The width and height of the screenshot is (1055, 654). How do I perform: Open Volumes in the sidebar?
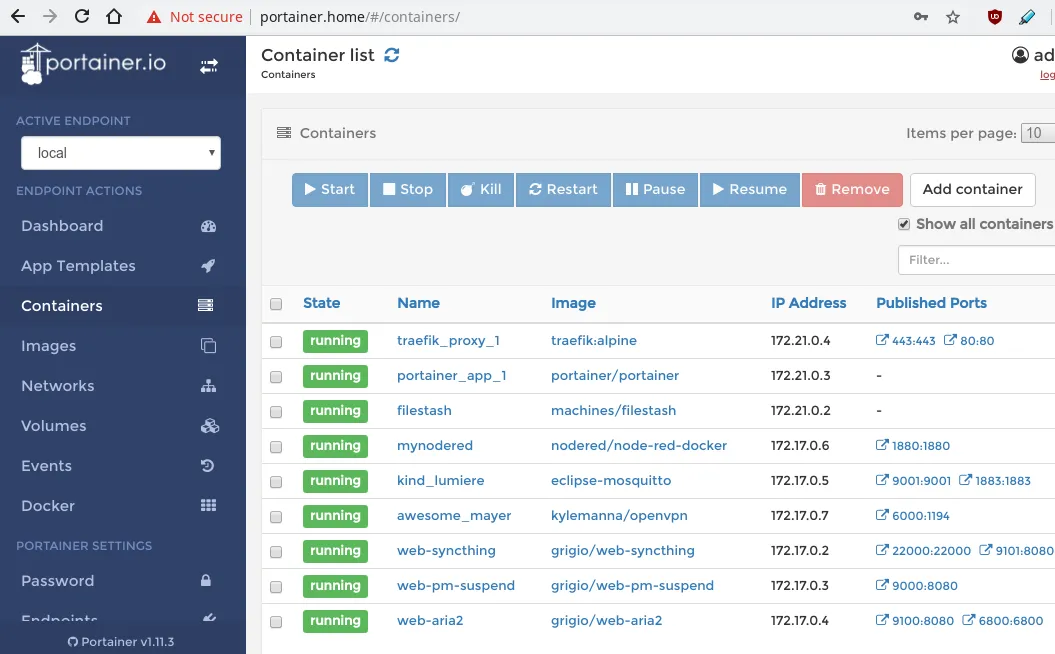[x=54, y=426]
